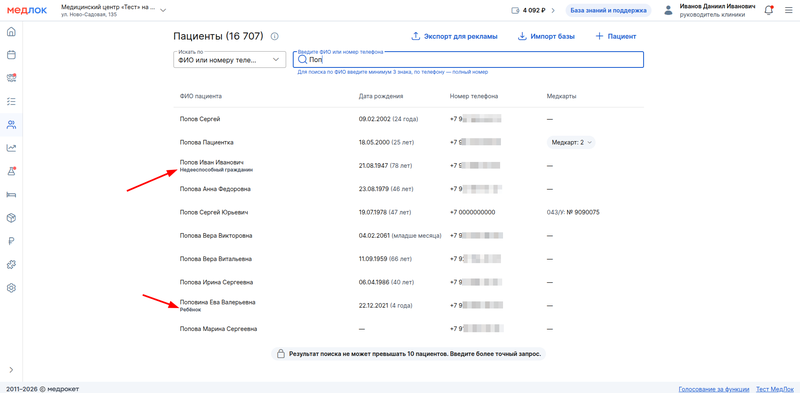Click birth date 21.08.1947

(x=374, y=165)
